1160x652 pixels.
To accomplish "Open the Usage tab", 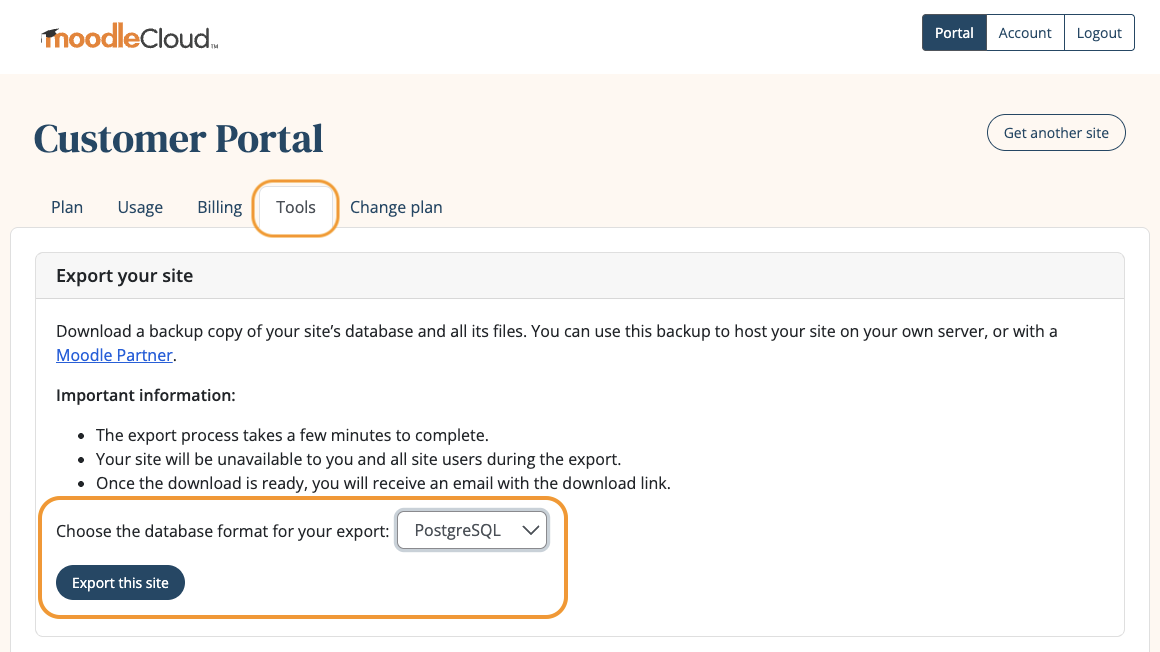I will tap(139, 207).
